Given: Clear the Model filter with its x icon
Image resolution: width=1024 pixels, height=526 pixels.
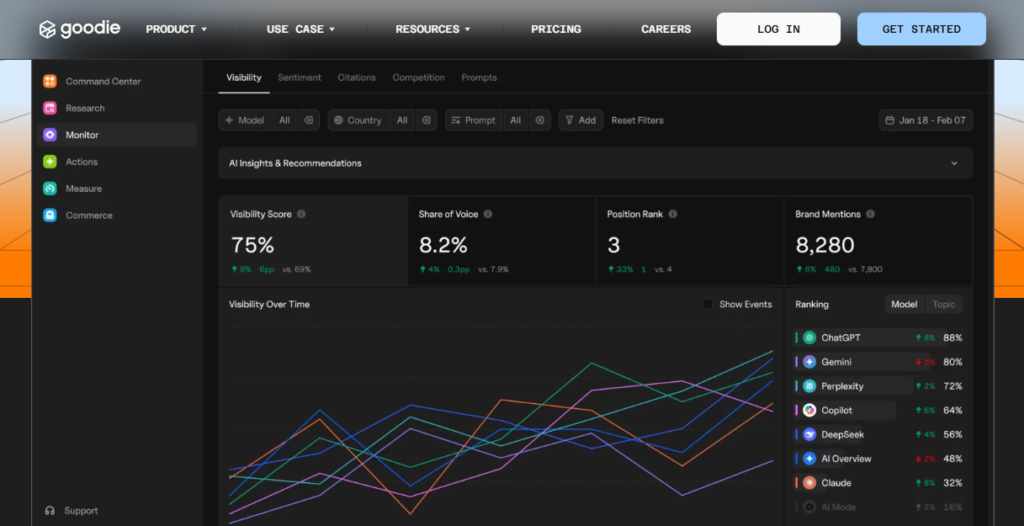Looking at the screenshot, I should 309,120.
